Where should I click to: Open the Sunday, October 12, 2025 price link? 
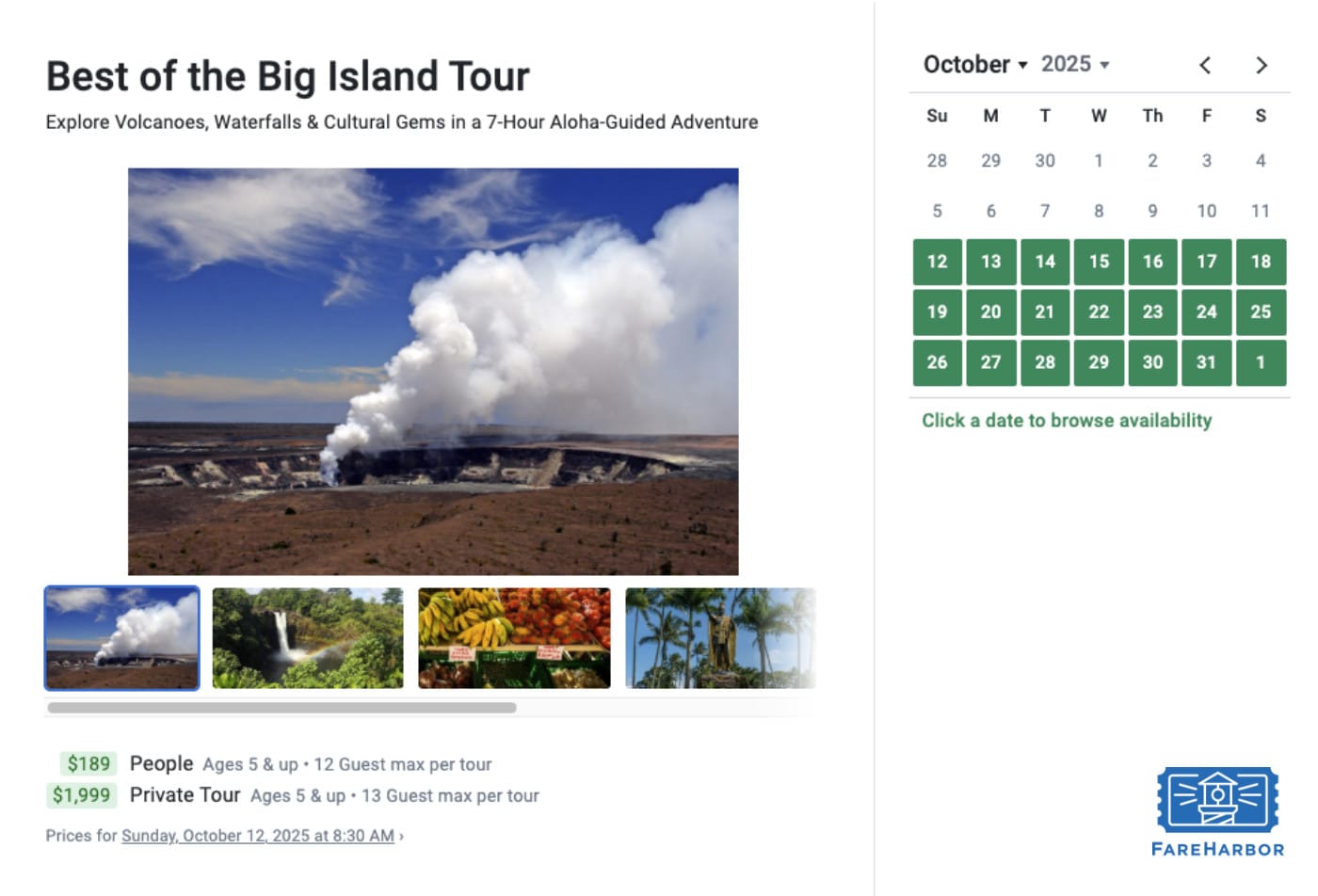(258, 836)
